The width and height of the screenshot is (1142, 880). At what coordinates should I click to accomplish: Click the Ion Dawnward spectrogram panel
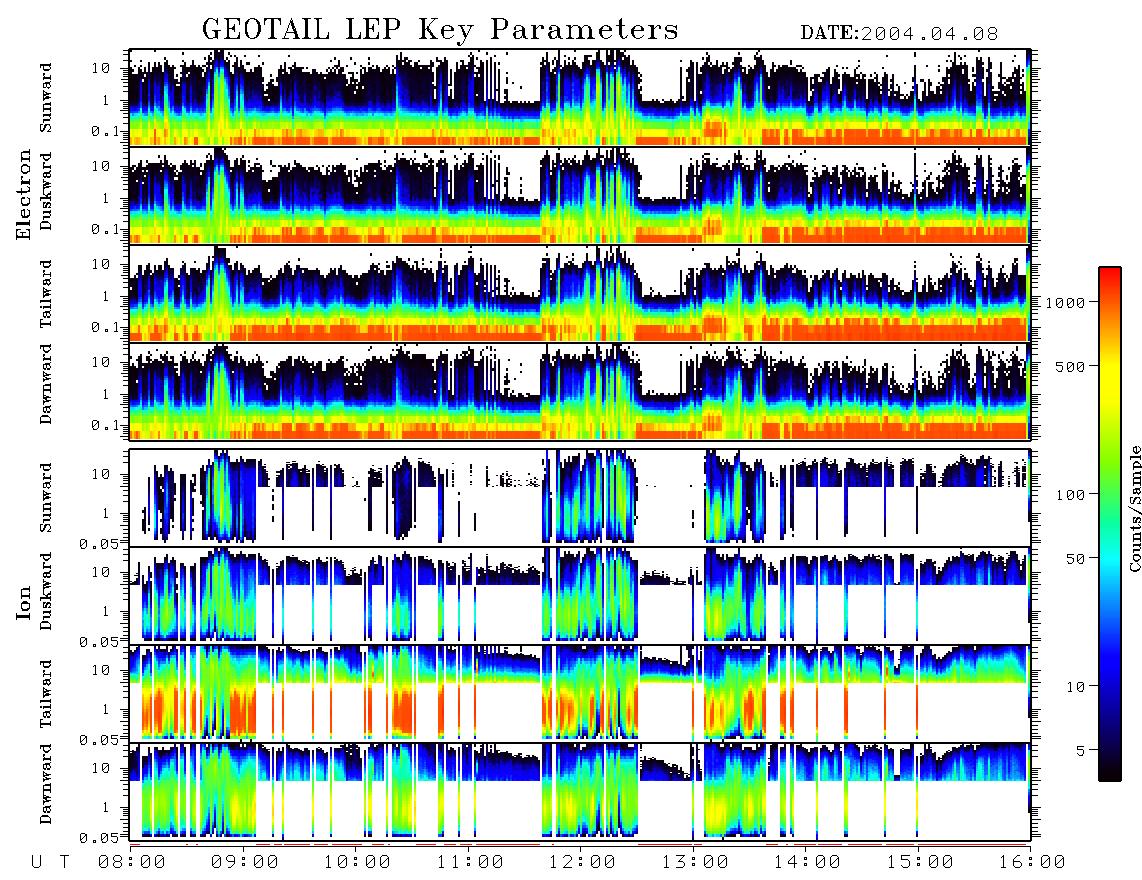[x=580, y=791]
